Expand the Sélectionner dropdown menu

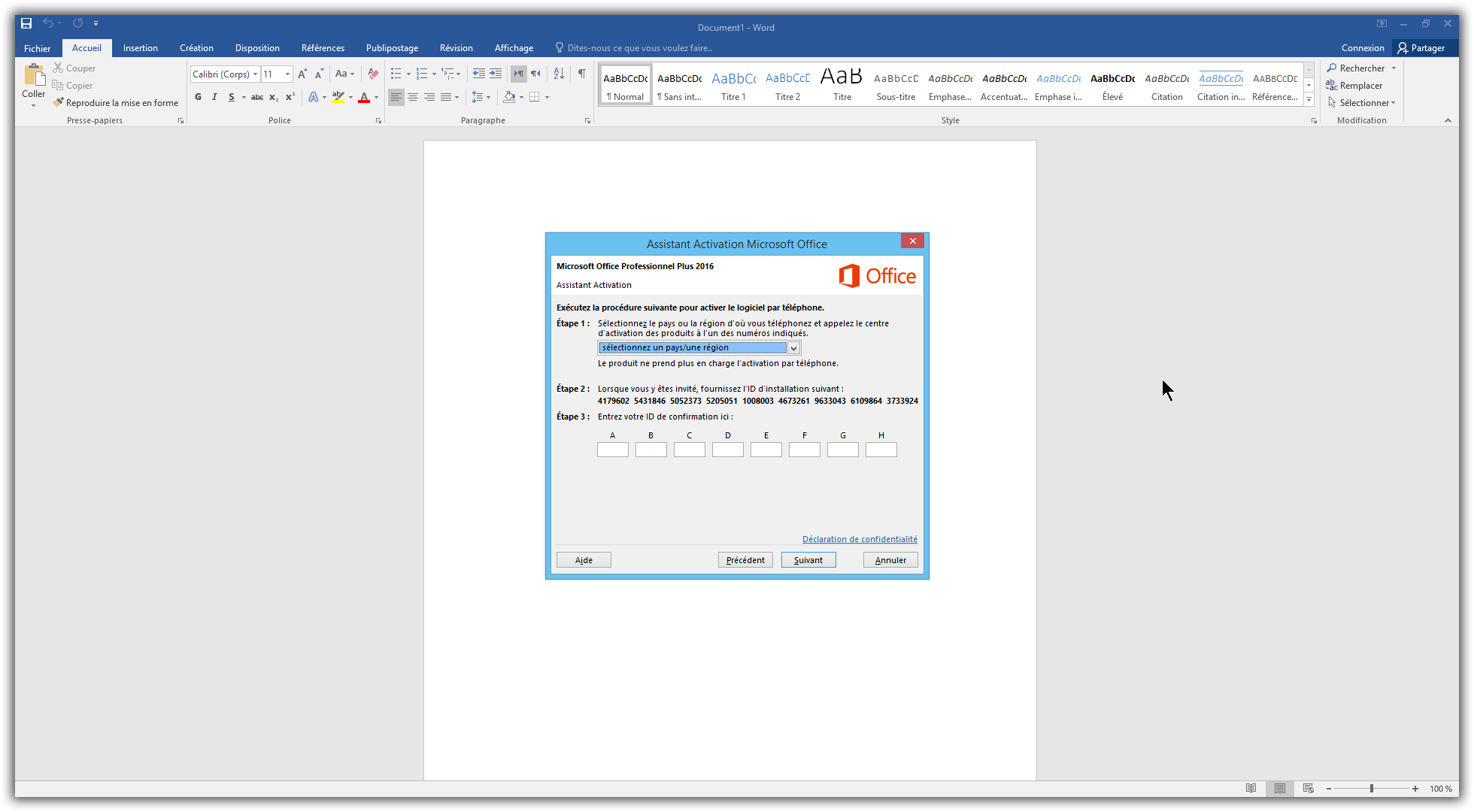(1393, 103)
